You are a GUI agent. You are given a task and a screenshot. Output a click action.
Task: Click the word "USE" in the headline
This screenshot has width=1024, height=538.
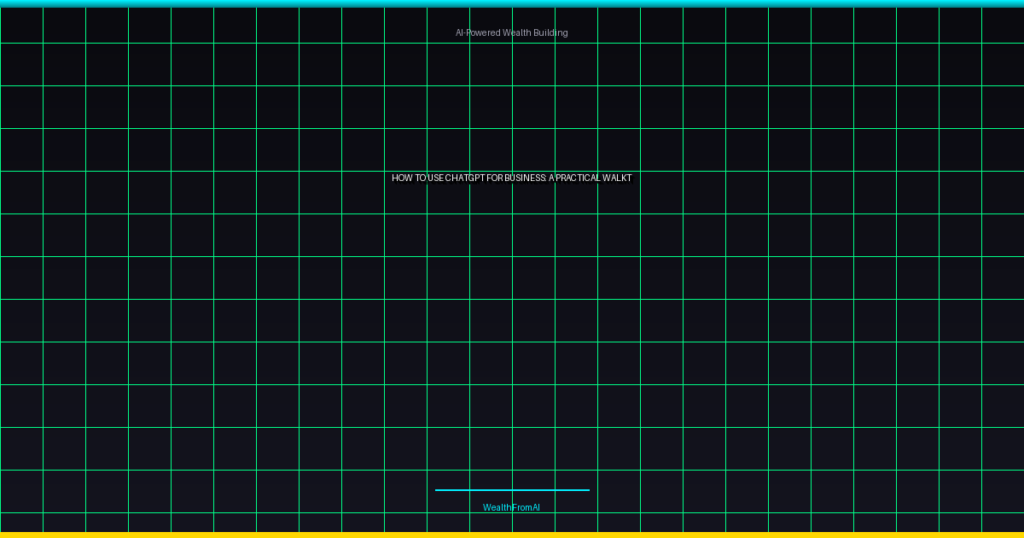click(434, 178)
